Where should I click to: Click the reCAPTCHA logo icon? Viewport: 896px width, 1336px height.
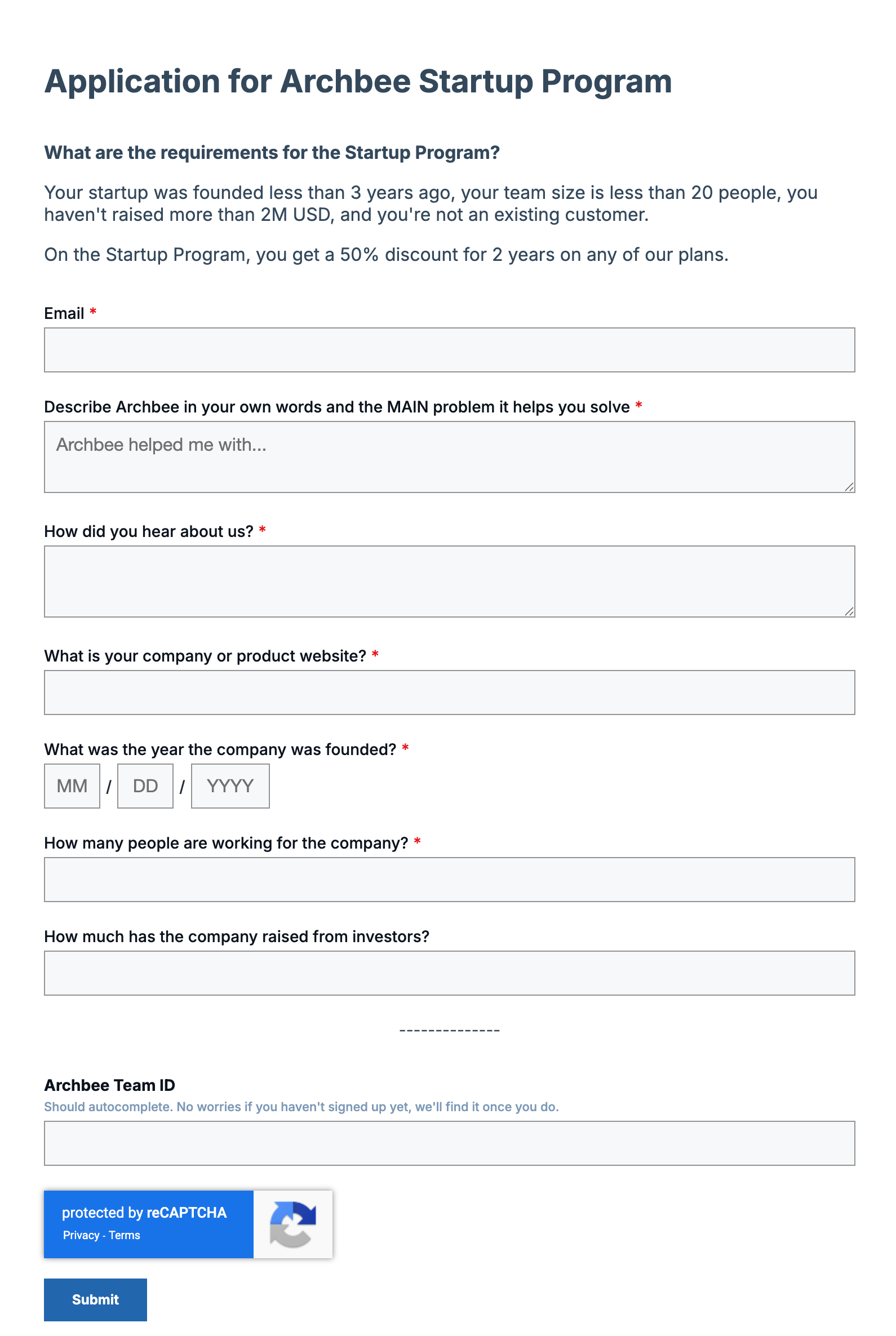(x=293, y=1224)
